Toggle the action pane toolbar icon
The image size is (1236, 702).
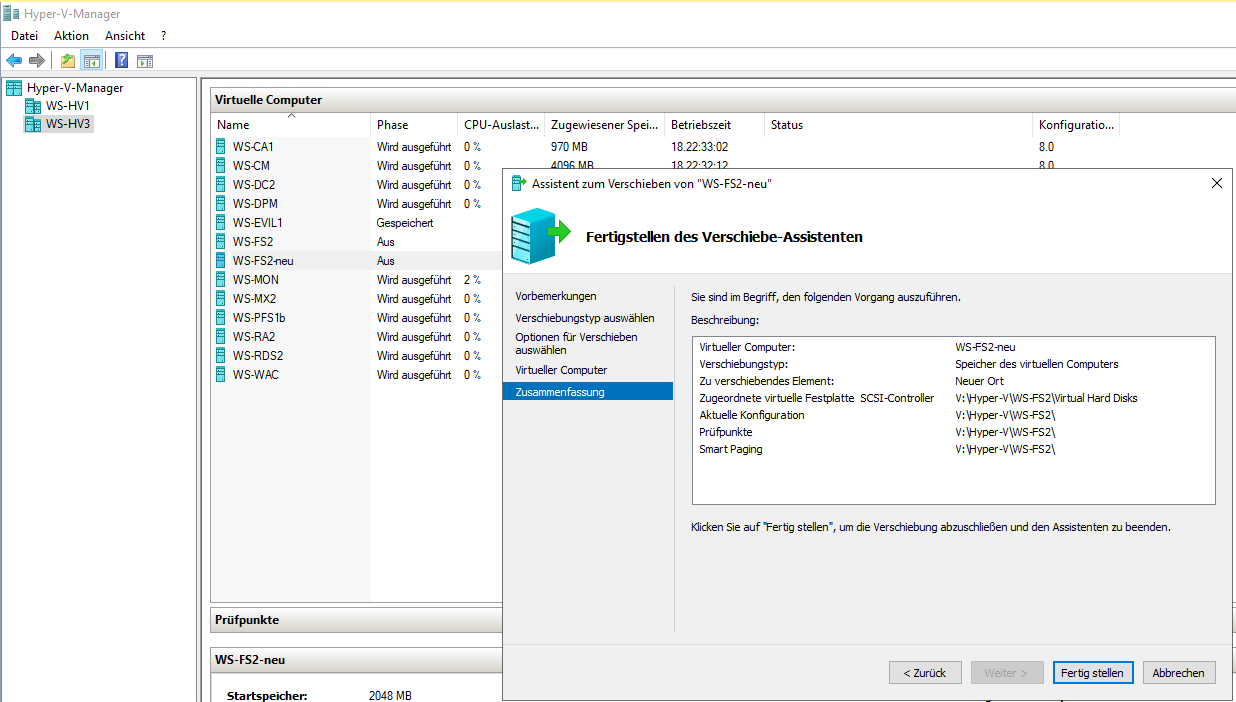pyautogui.click(x=144, y=60)
